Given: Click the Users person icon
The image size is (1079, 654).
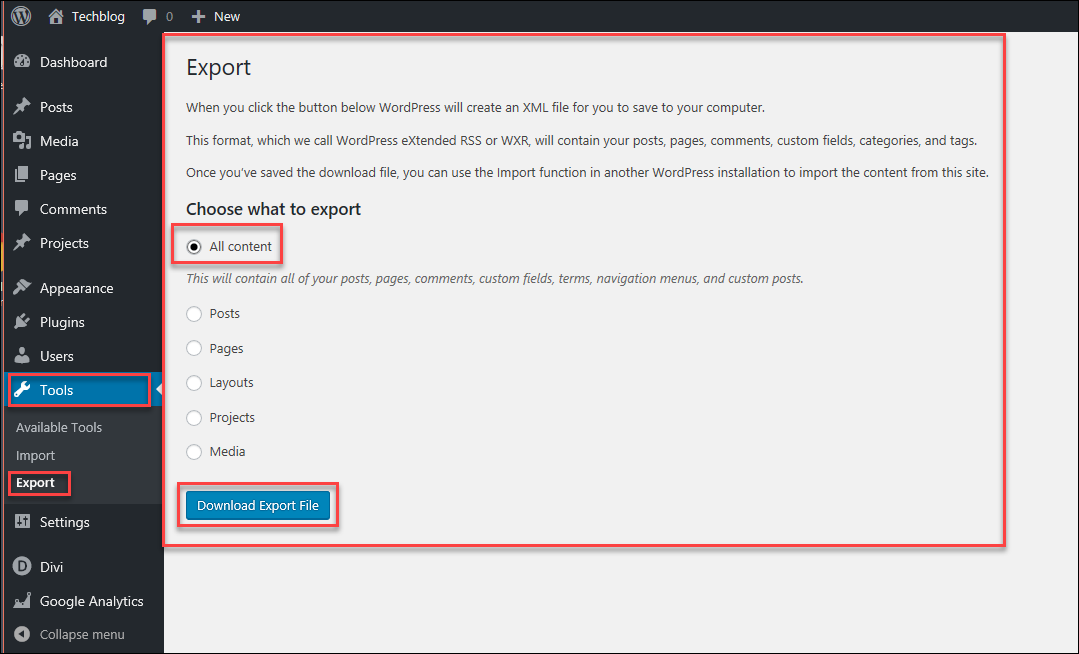Looking at the screenshot, I should (22, 355).
